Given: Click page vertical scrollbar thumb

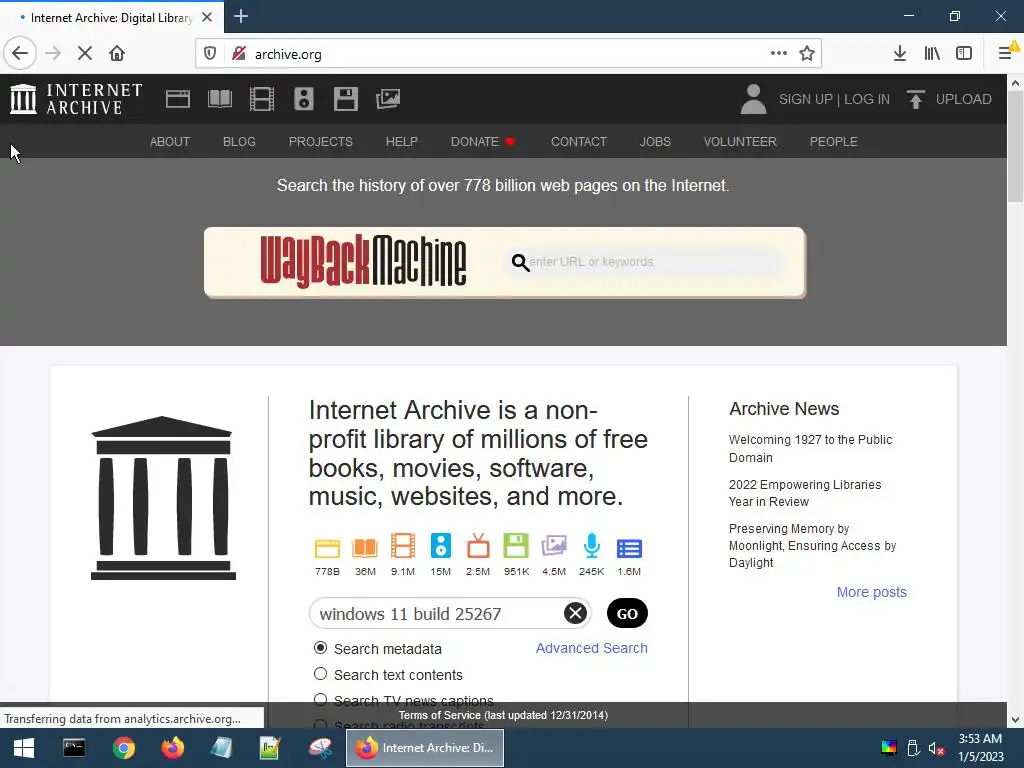Looking at the screenshot, I should [x=1015, y=147].
